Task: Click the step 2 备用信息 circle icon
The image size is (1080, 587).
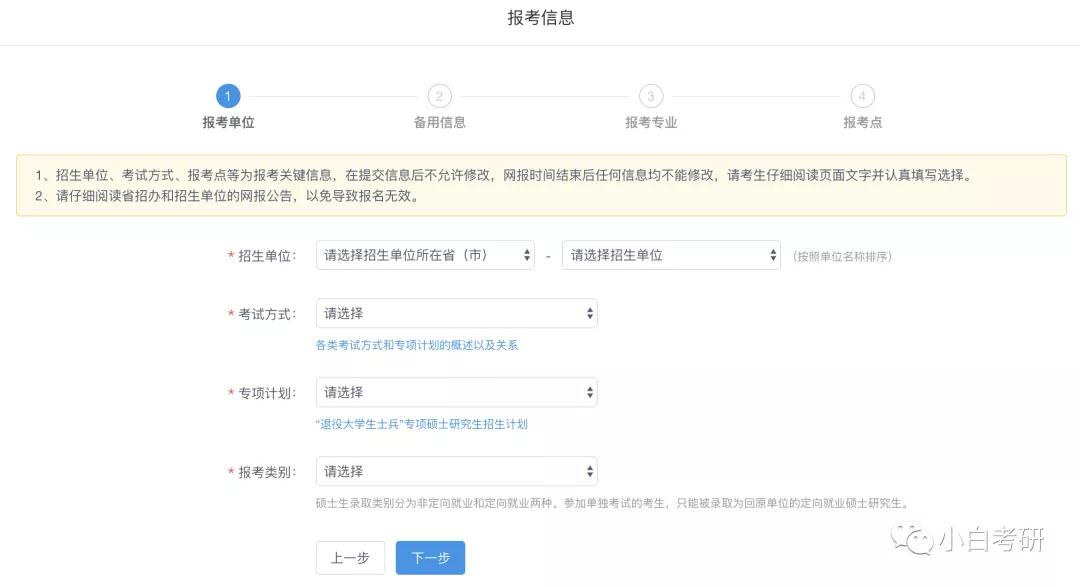Action: (x=439, y=96)
